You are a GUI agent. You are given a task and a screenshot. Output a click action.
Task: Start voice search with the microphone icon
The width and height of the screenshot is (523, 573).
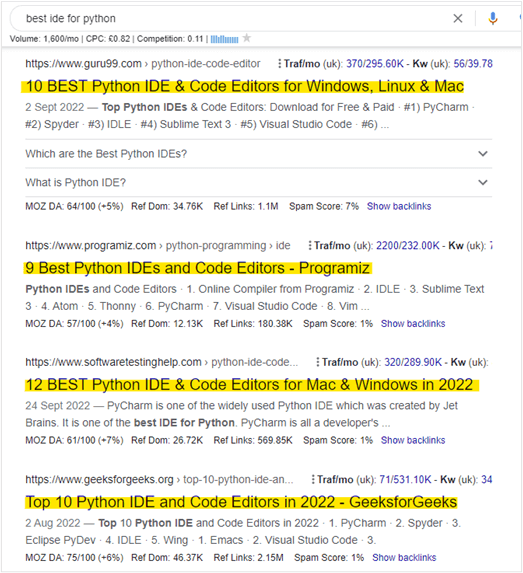coord(493,18)
